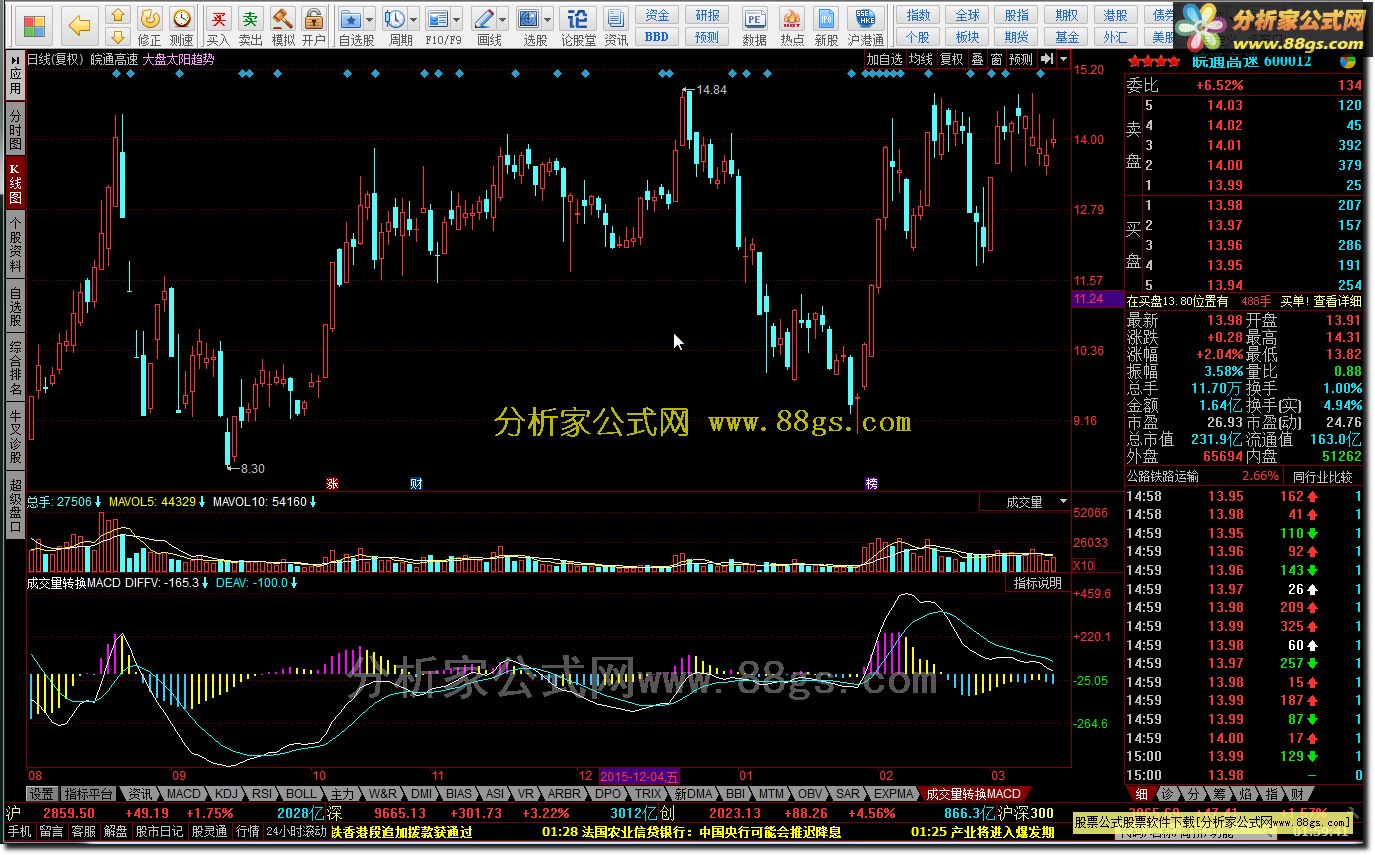Click the 指数 index button

point(918,15)
